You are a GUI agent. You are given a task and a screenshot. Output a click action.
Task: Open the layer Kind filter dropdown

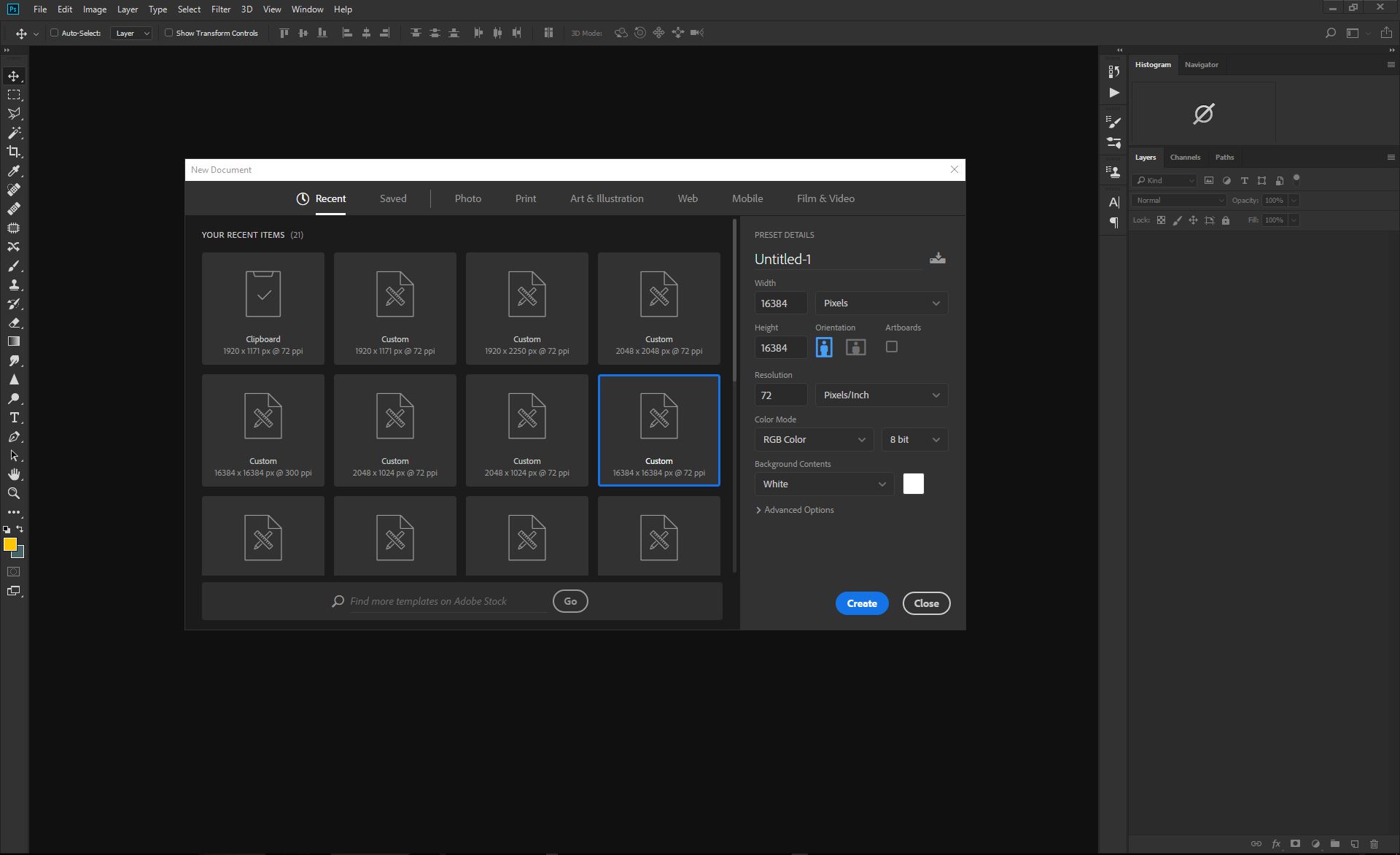coord(1164,181)
